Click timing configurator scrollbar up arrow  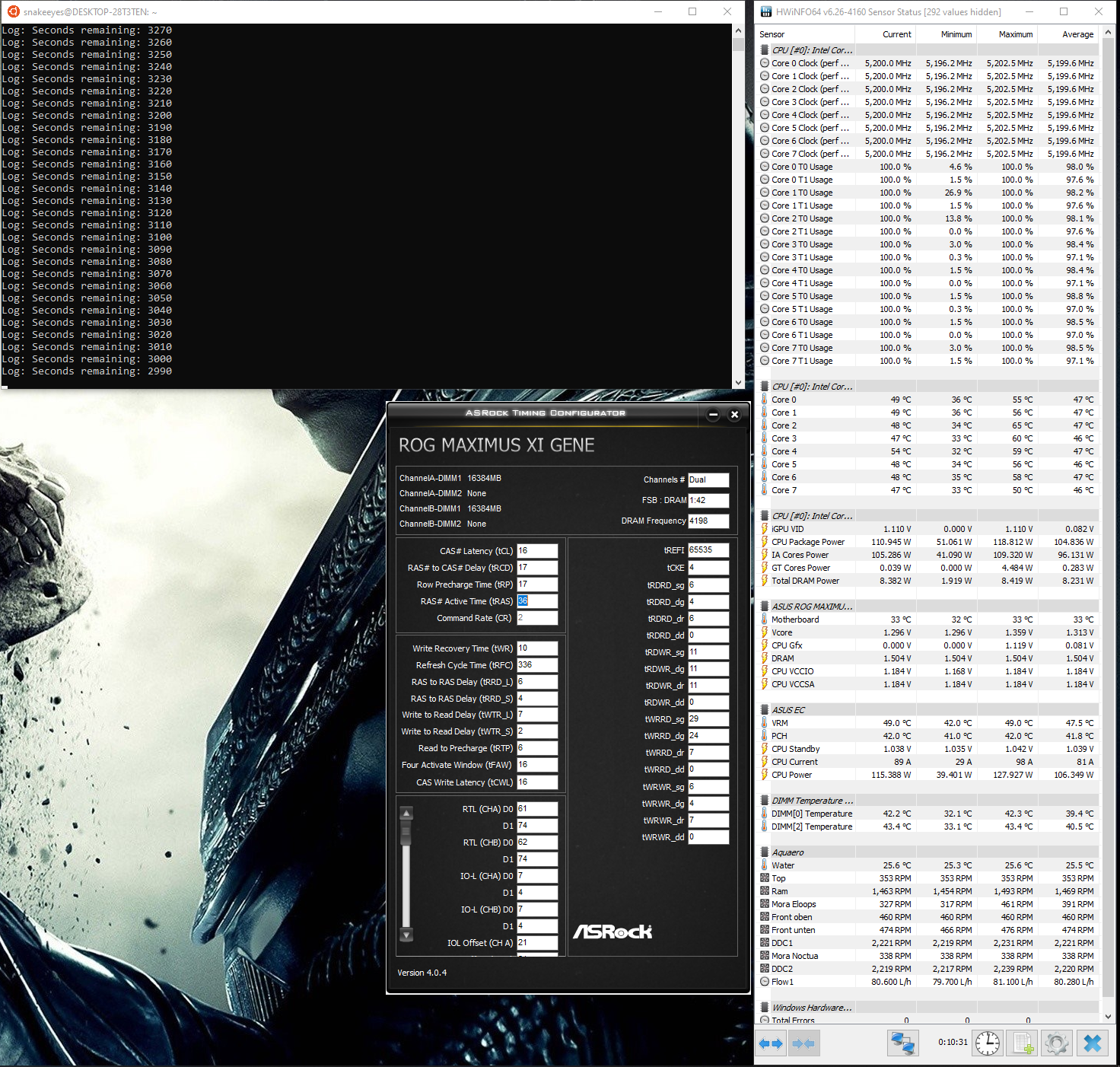click(x=406, y=813)
